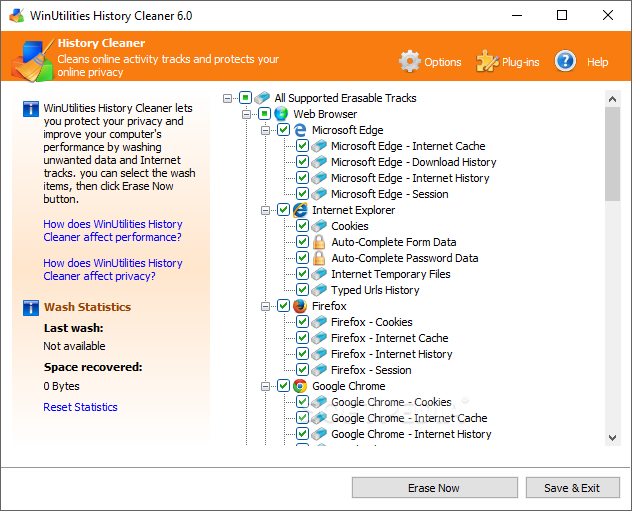Image resolution: width=632 pixels, height=511 pixels.
Task: Click the History Cleaner broom logo icon
Action: [32, 60]
